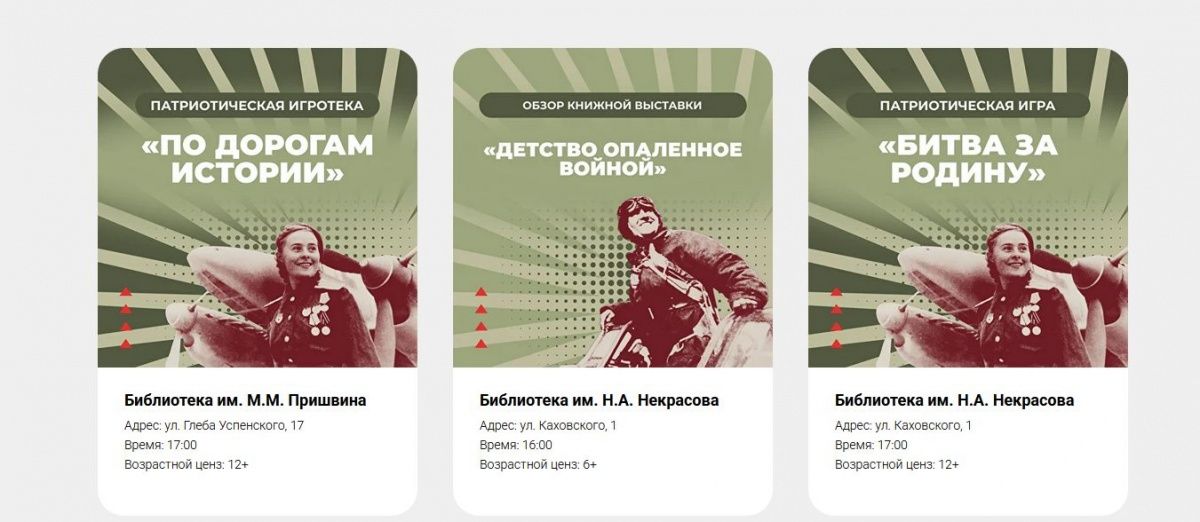Click the pilot photo on middle poster
Screen dimensions: 1200x522
680,283
